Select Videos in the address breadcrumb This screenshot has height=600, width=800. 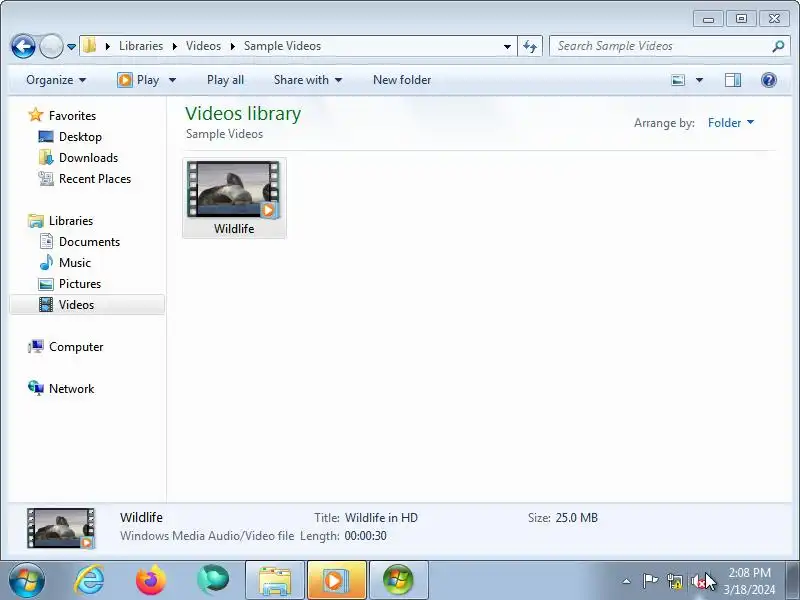[203, 46]
